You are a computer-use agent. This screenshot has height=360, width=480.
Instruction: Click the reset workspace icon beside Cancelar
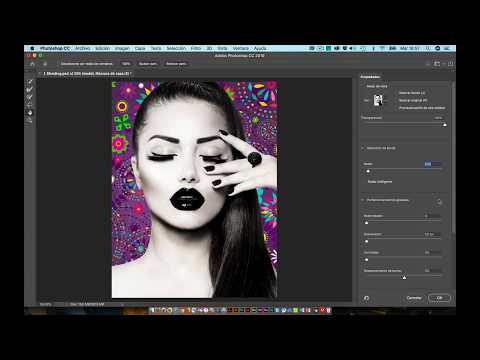coord(366,298)
